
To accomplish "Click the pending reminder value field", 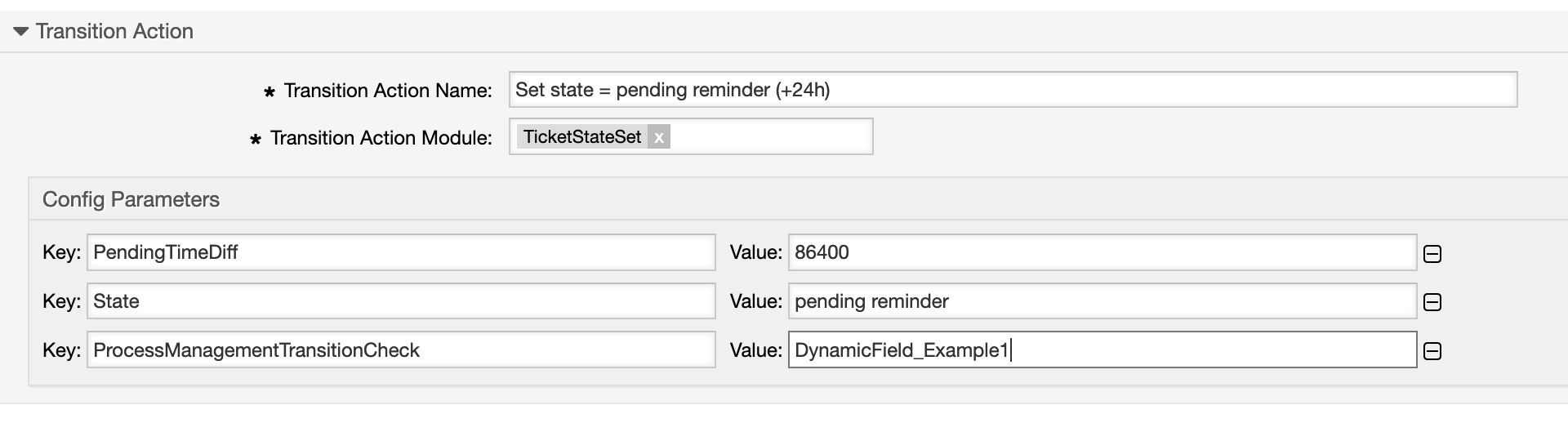I will pyautogui.click(x=1102, y=301).
